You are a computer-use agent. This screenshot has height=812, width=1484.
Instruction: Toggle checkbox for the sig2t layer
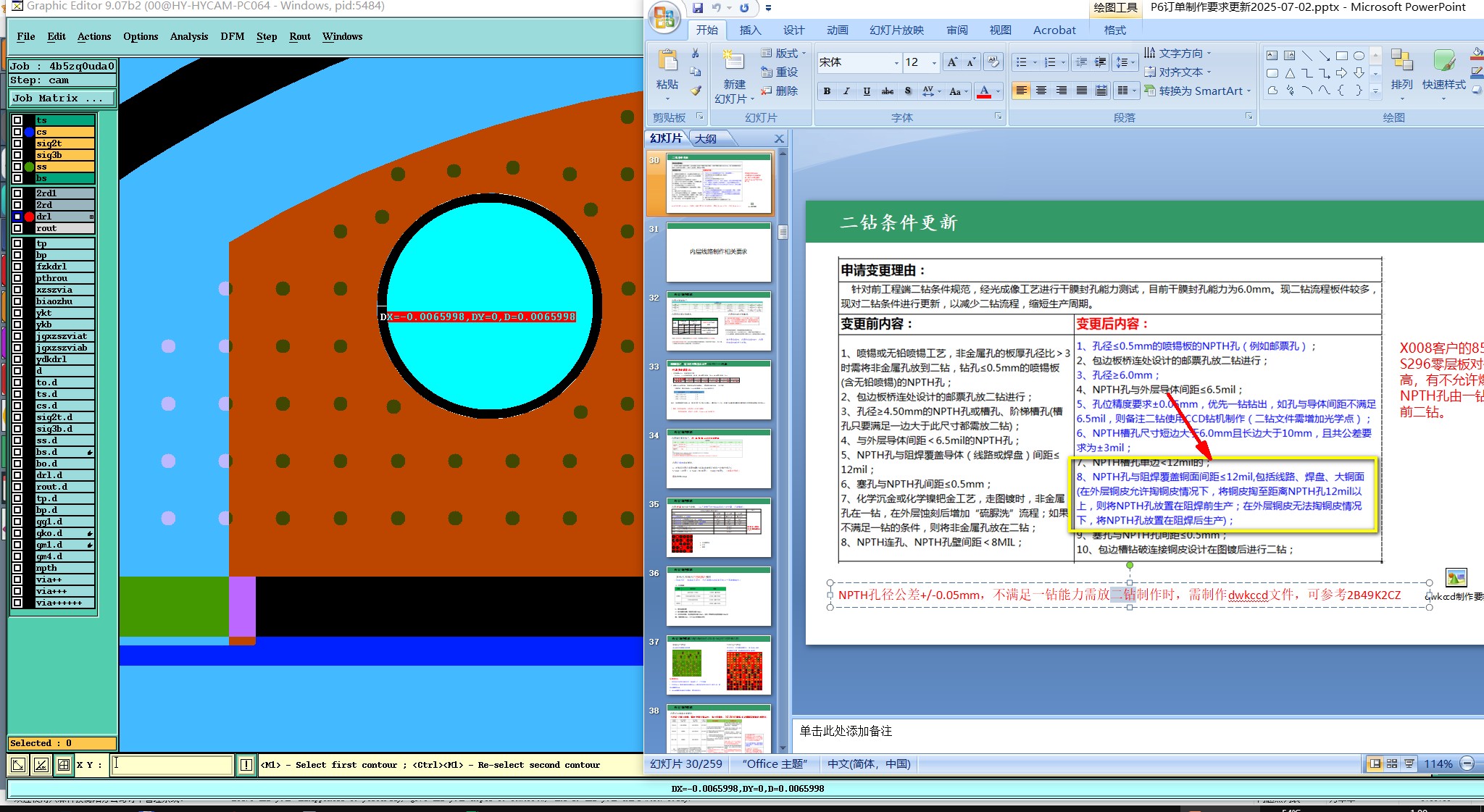click(x=17, y=143)
